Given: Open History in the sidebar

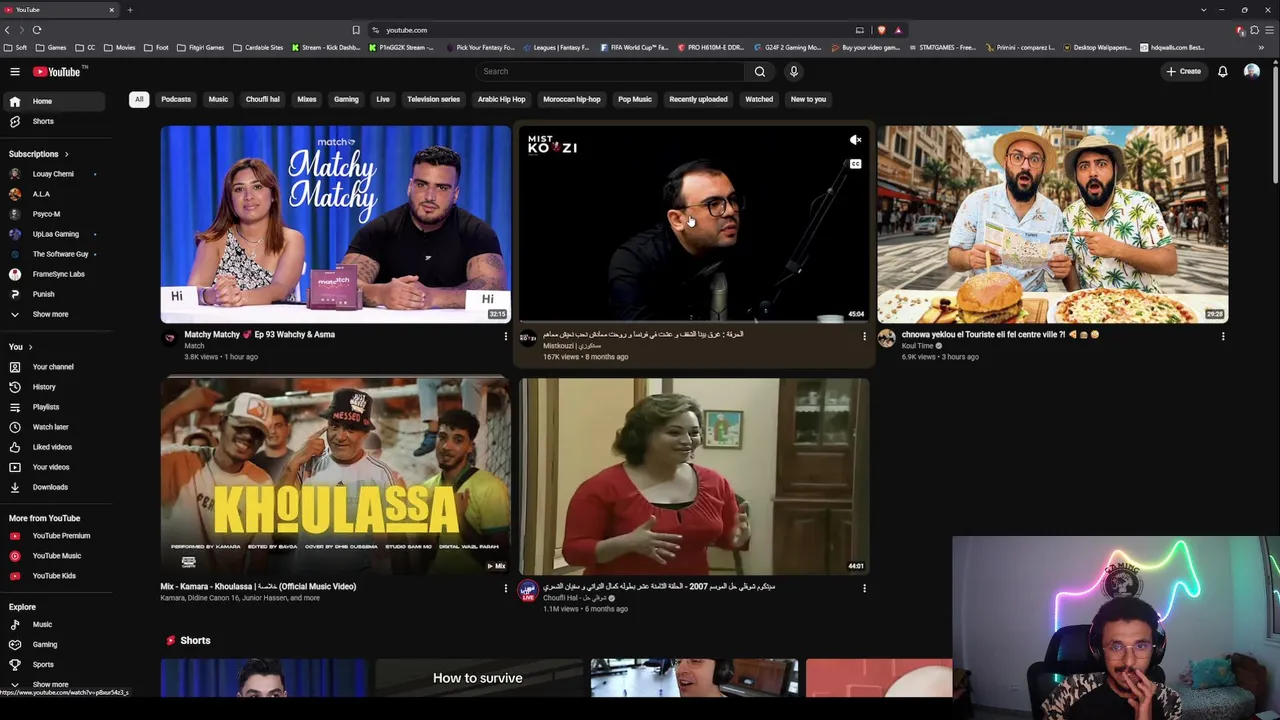Looking at the screenshot, I should point(53,387).
